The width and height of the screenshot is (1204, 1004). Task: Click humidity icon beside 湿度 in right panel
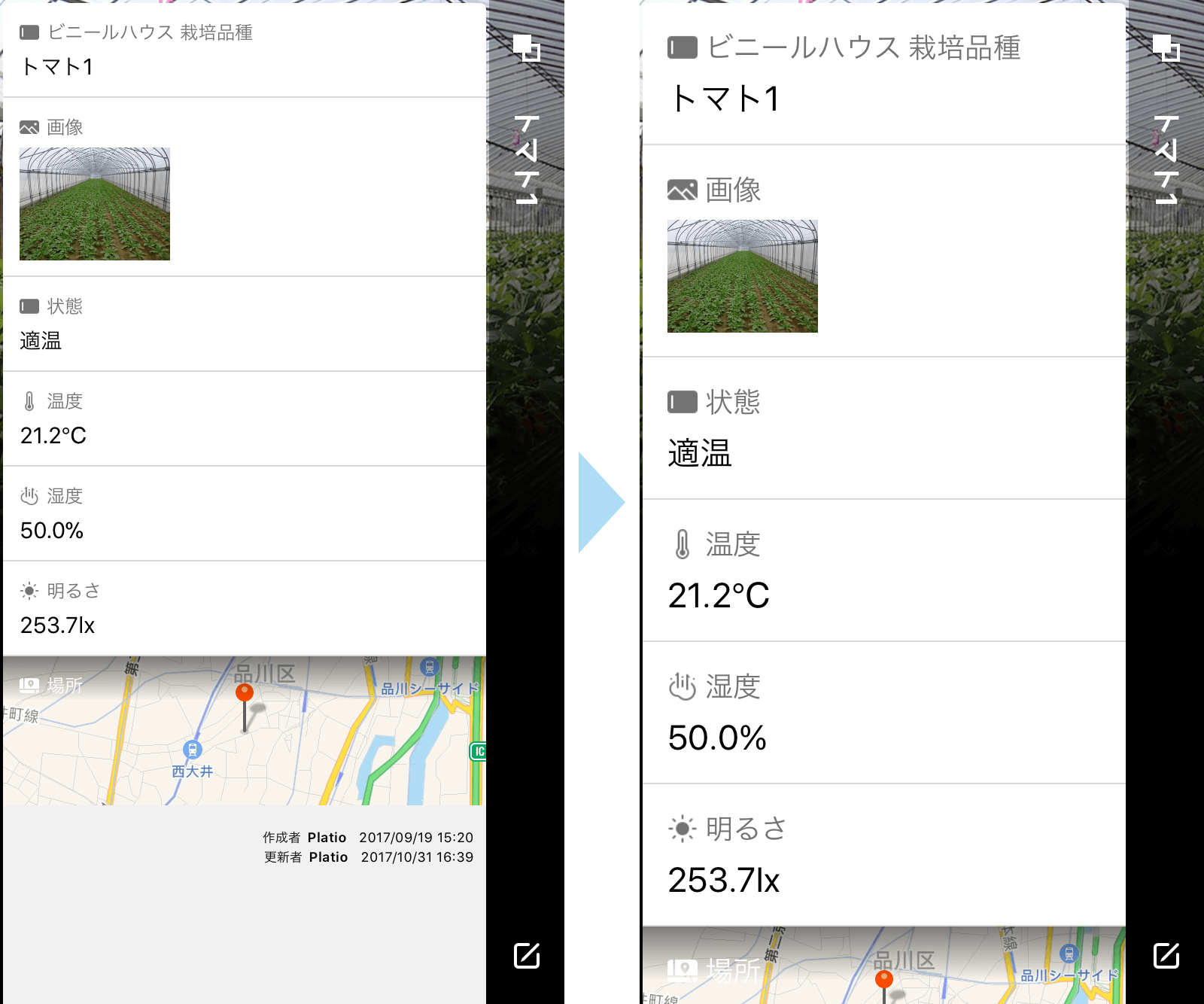[x=682, y=686]
